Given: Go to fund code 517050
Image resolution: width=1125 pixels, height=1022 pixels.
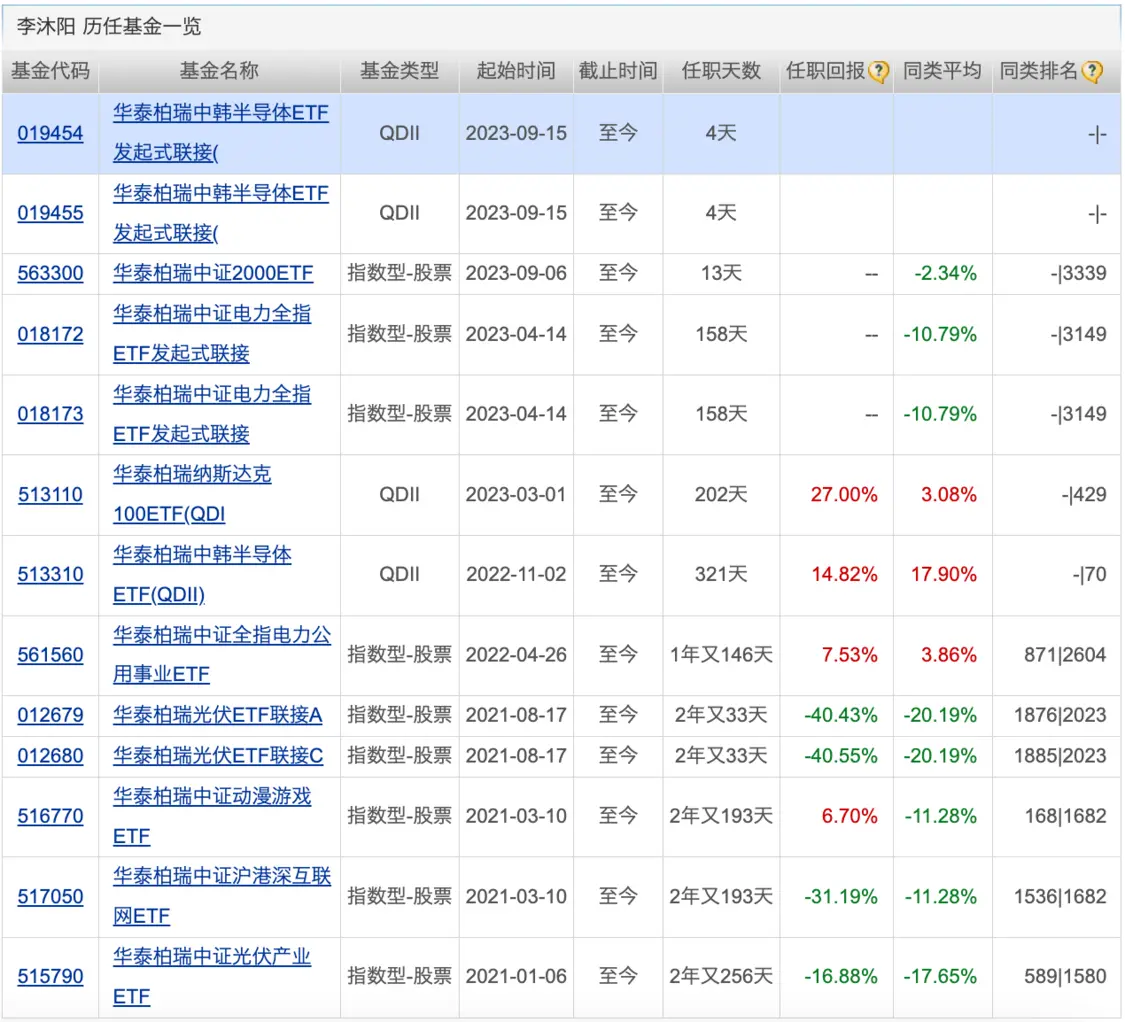Looking at the screenshot, I should [50, 896].
